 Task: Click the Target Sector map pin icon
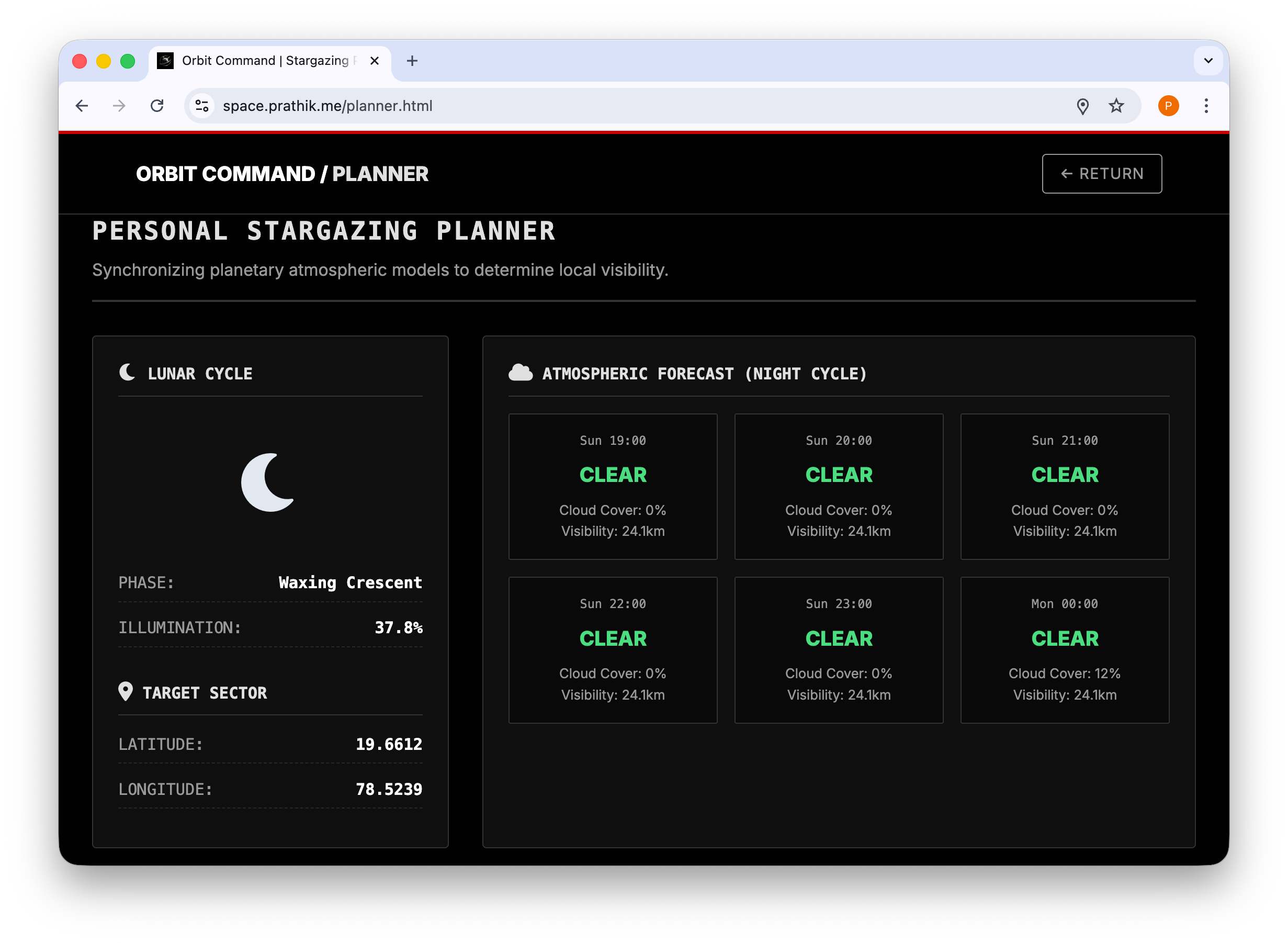click(126, 691)
